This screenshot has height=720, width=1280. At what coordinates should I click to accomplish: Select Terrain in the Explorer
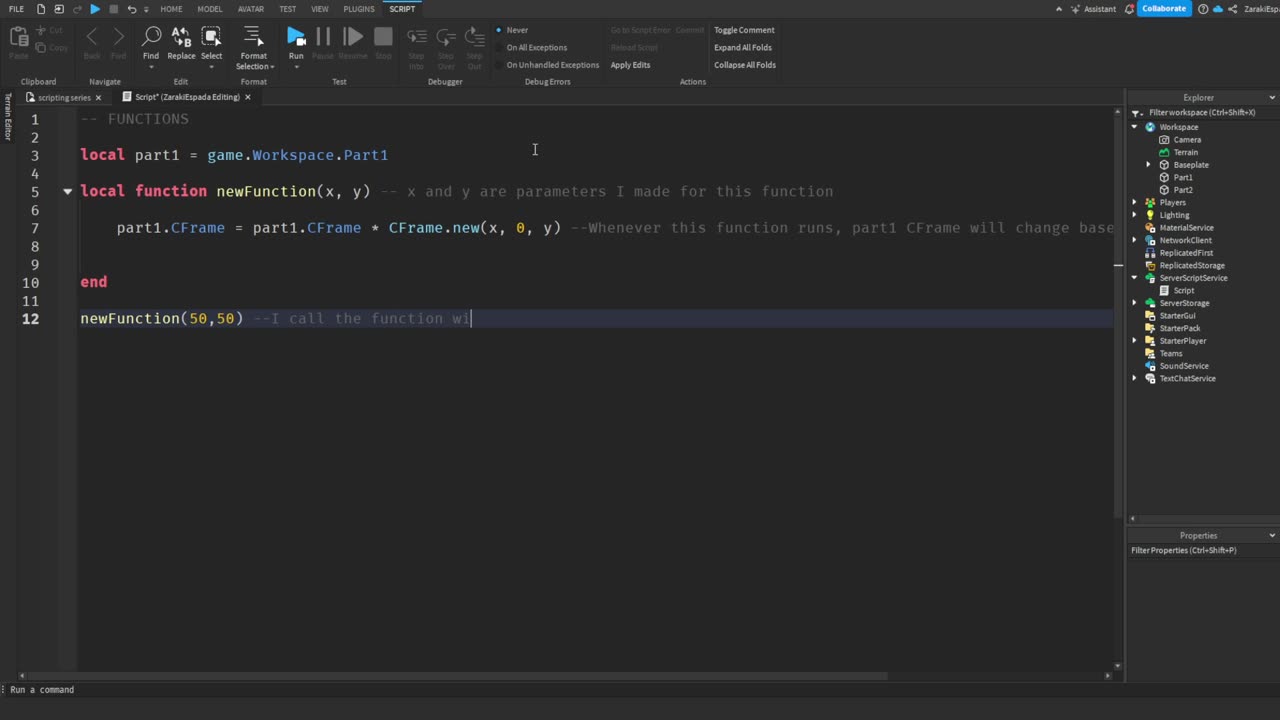pos(1186,152)
